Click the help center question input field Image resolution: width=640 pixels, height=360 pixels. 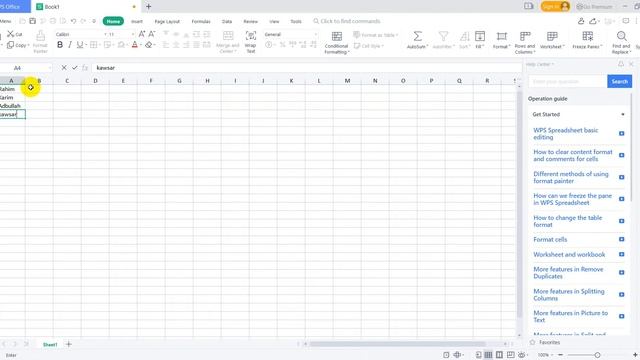(x=568, y=81)
